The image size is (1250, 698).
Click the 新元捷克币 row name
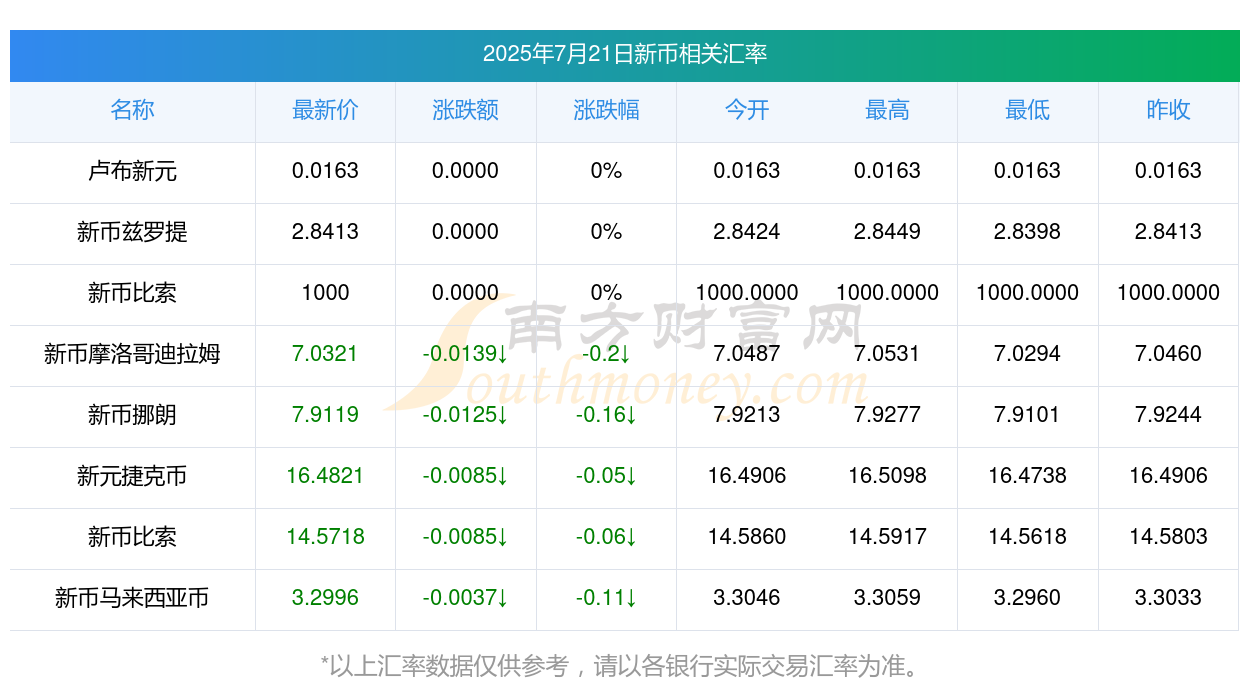click(132, 476)
